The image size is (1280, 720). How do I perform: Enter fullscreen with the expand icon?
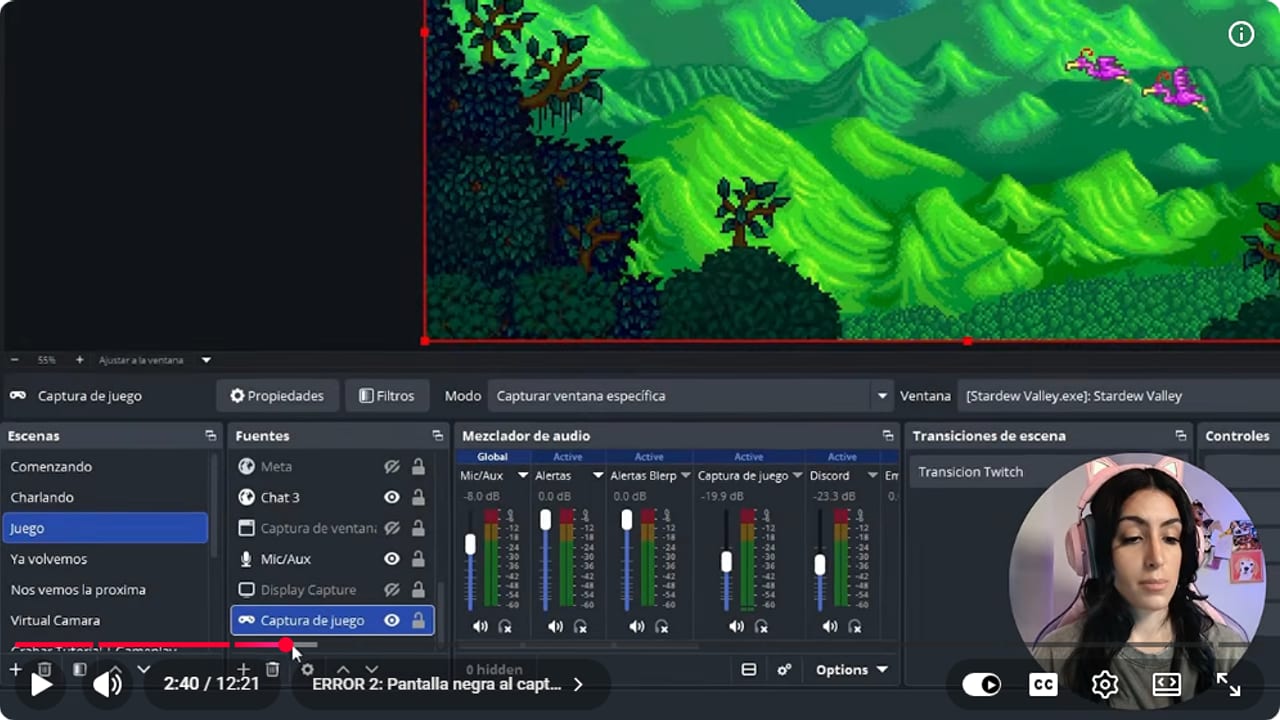coord(1228,684)
